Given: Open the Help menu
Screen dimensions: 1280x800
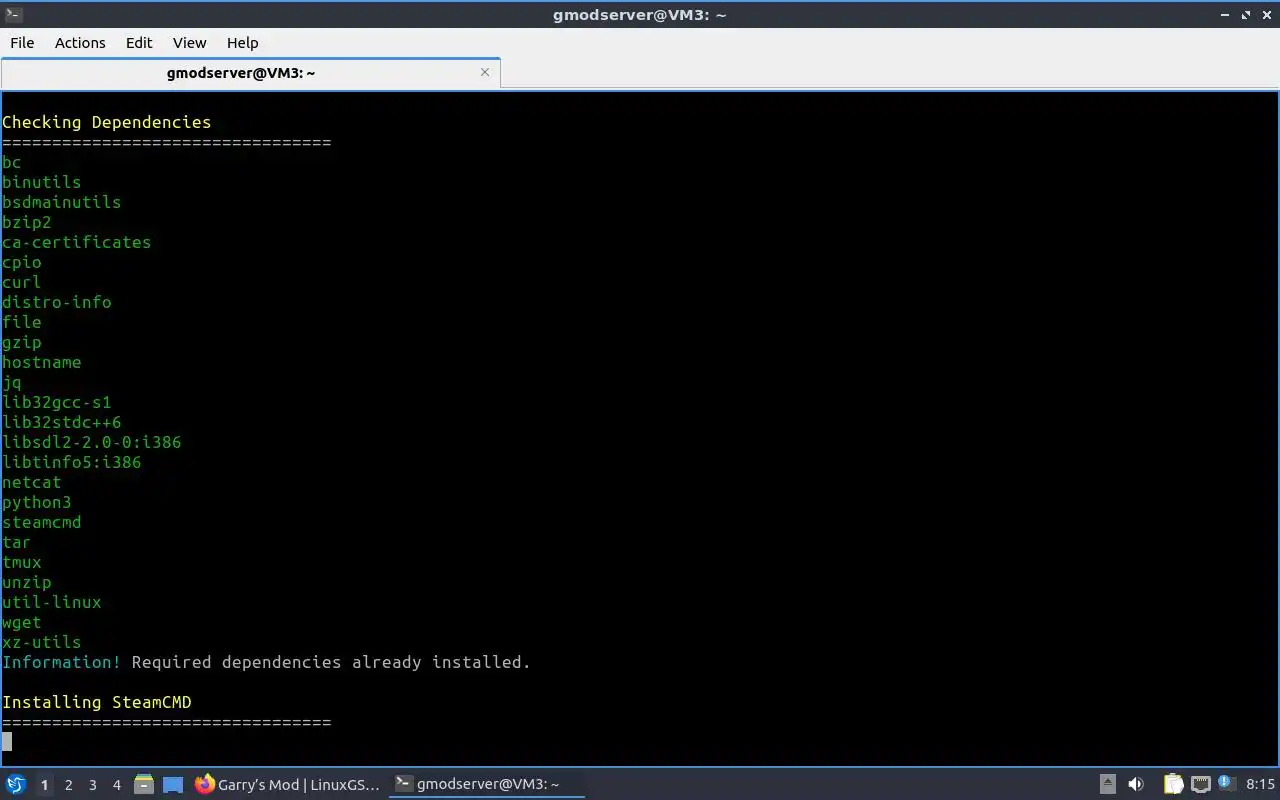Looking at the screenshot, I should tap(242, 42).
